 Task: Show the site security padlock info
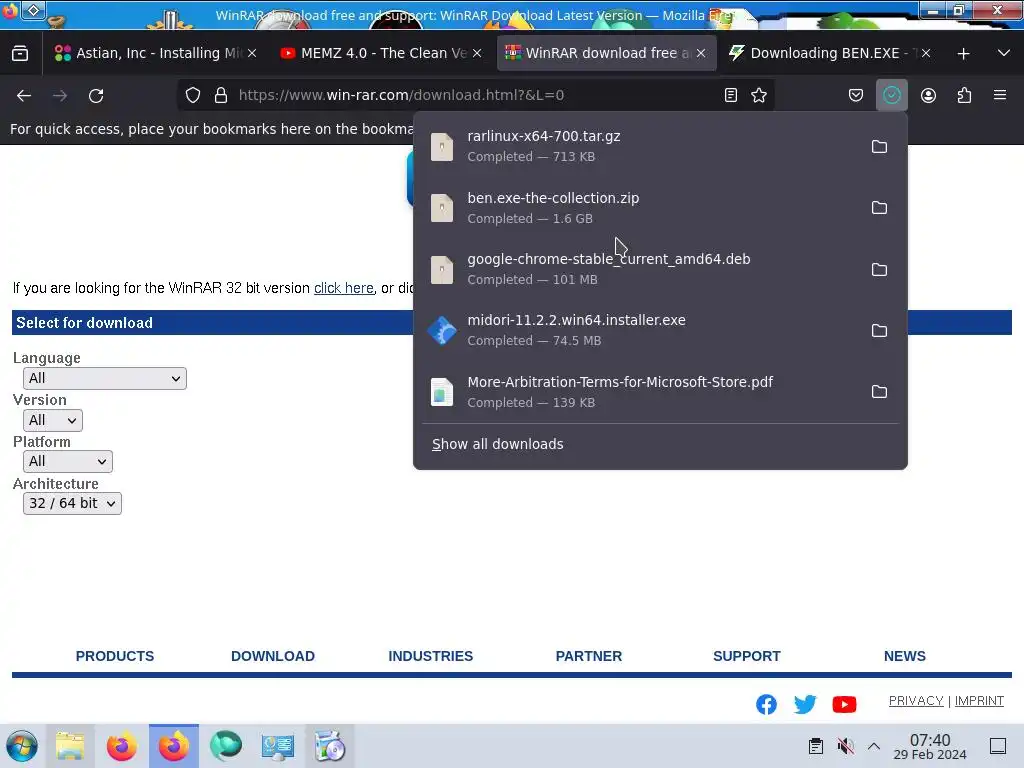(221, 95)
